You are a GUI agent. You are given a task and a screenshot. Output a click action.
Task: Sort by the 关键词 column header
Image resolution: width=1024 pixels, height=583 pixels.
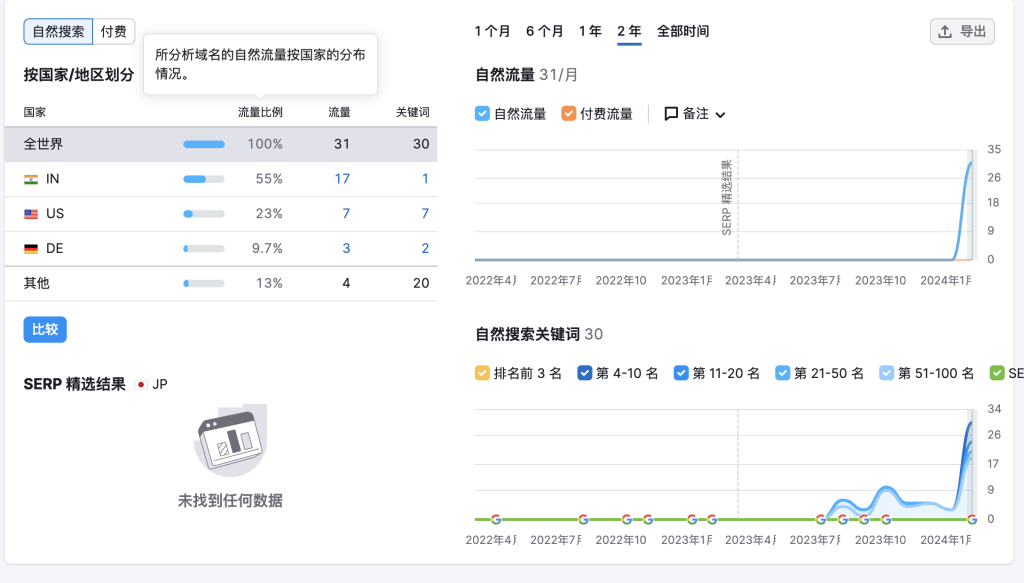tap(412, 112)
